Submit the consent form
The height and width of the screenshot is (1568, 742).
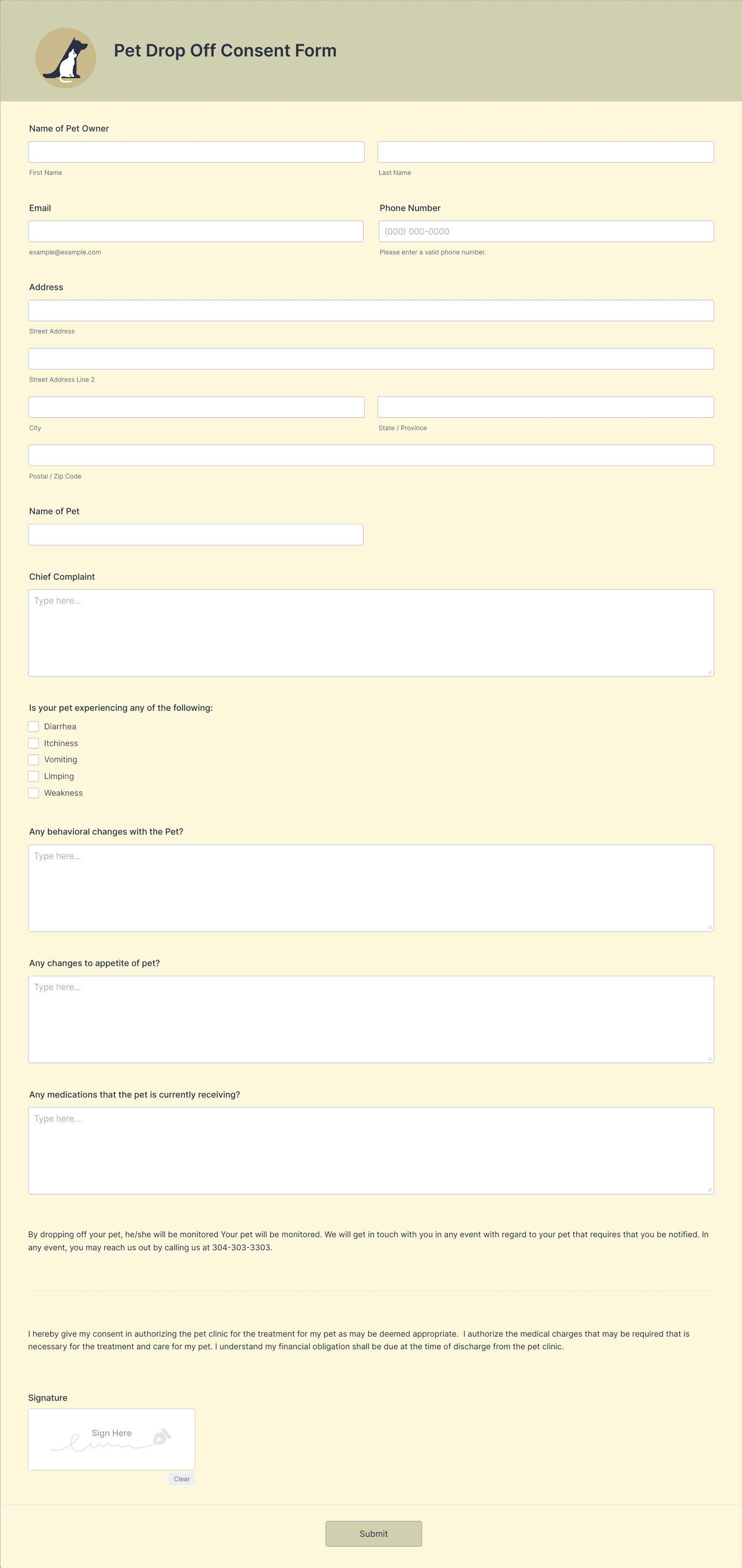[x=374, y=1534]
